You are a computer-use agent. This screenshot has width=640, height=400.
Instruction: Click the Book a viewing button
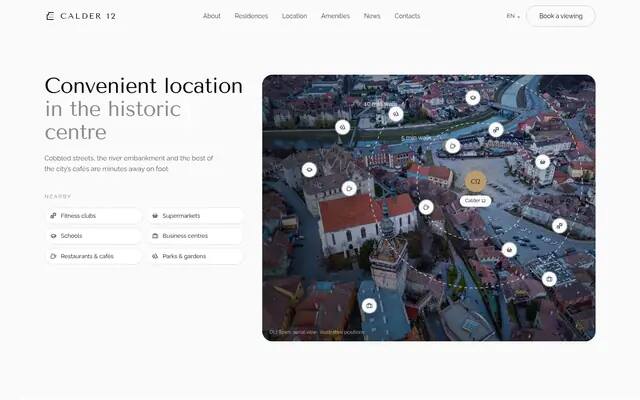(x=561, y=16)
